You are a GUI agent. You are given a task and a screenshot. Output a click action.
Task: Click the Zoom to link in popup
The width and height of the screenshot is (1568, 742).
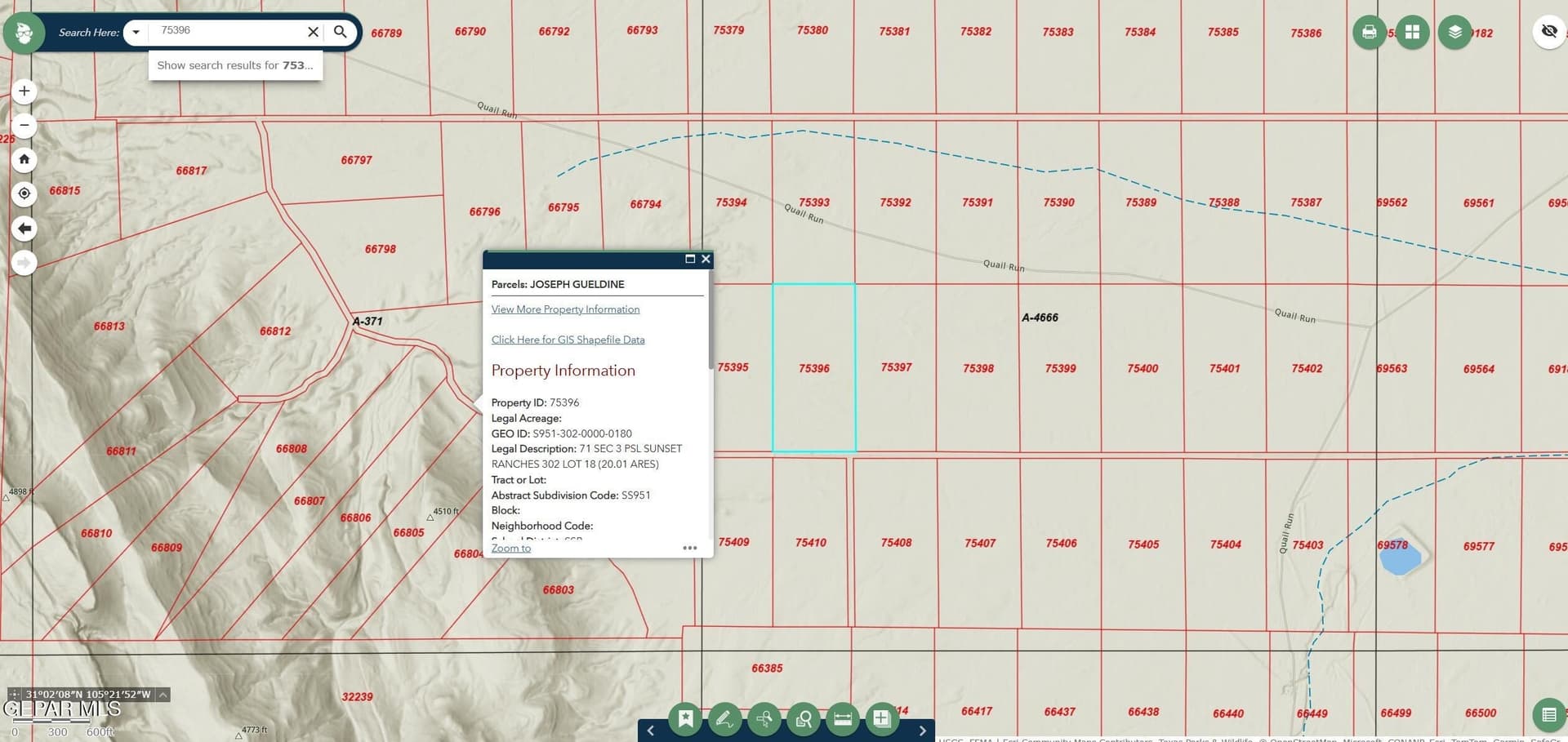[510, 547]
